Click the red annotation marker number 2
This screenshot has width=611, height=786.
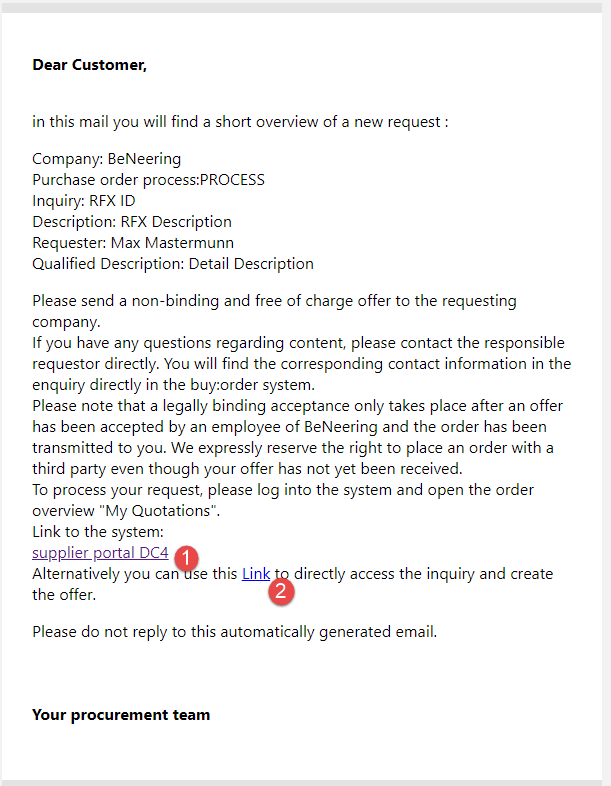[x=282, y=591]
